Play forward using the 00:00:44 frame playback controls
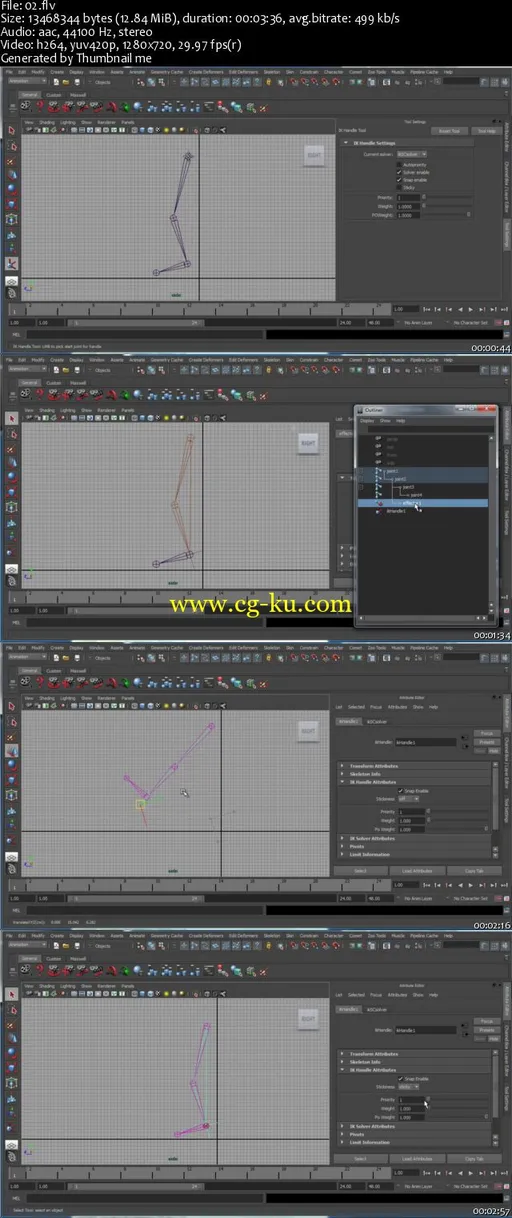The height and width of the screenshot is (1218, 512). [470, 309]
